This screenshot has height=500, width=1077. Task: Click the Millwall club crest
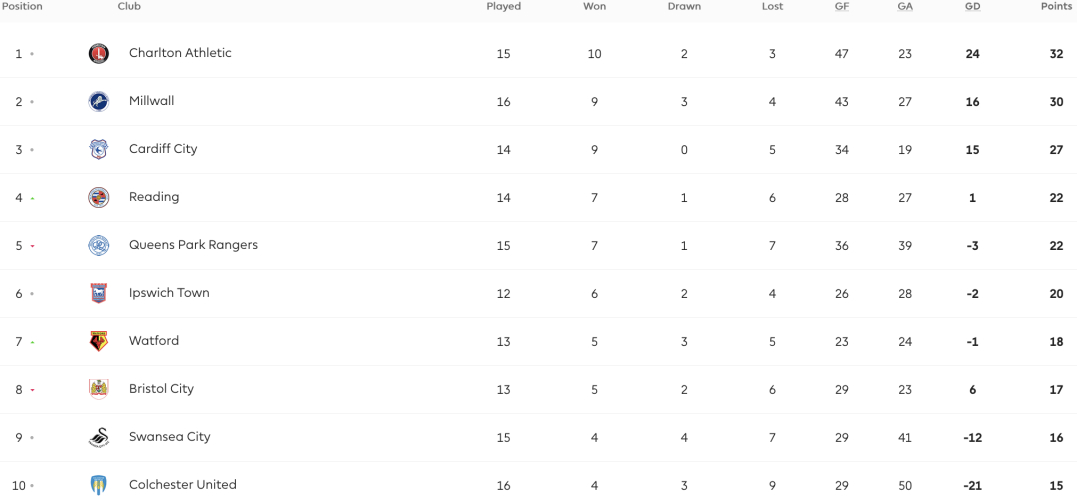(99, 102)
